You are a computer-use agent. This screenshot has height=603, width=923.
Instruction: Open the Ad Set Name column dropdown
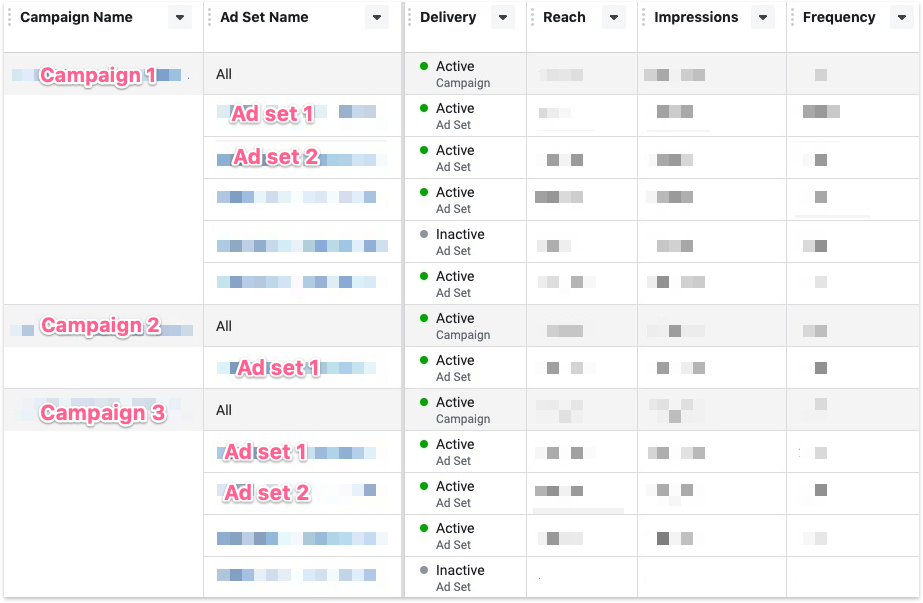(x=376, y=18)
